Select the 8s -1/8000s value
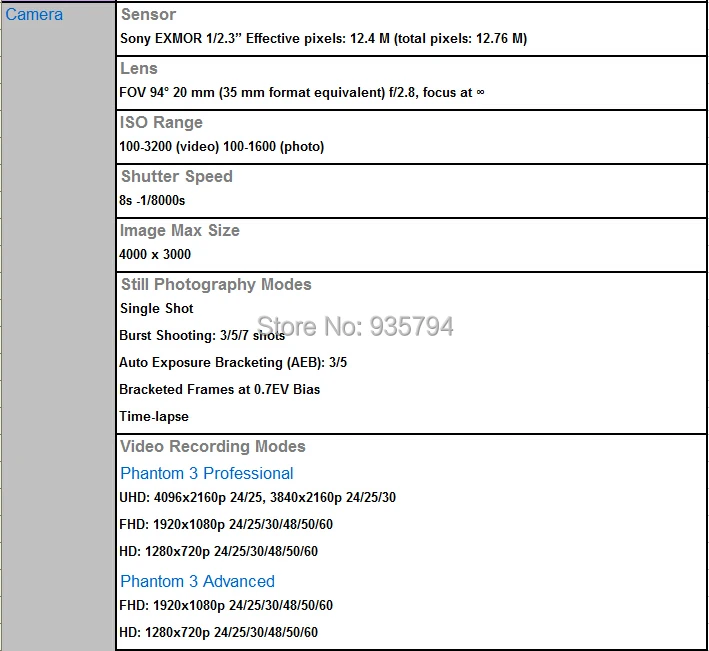709x651 pixels. pos(152,200)
